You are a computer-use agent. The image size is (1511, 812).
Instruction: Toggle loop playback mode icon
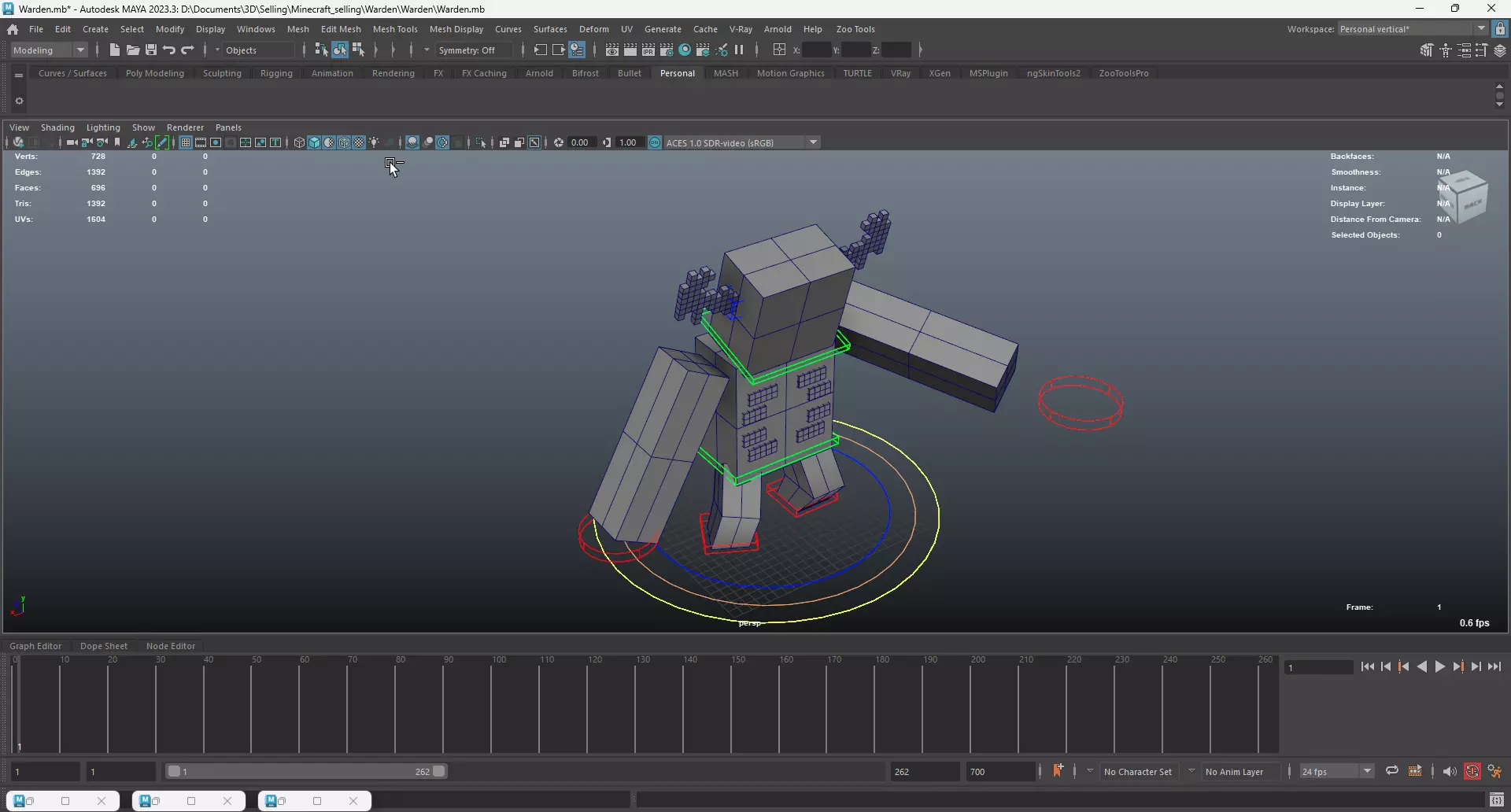click(1391, 771)
